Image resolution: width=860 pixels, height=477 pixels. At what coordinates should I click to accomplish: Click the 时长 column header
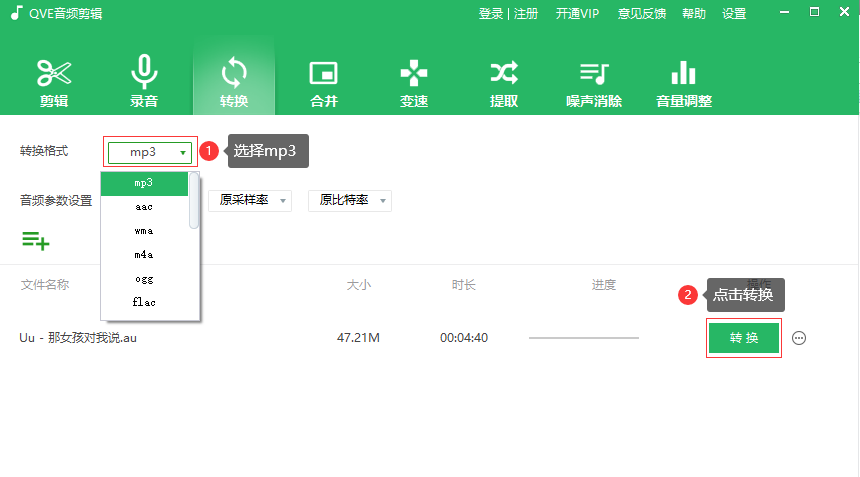pos(463,285)
